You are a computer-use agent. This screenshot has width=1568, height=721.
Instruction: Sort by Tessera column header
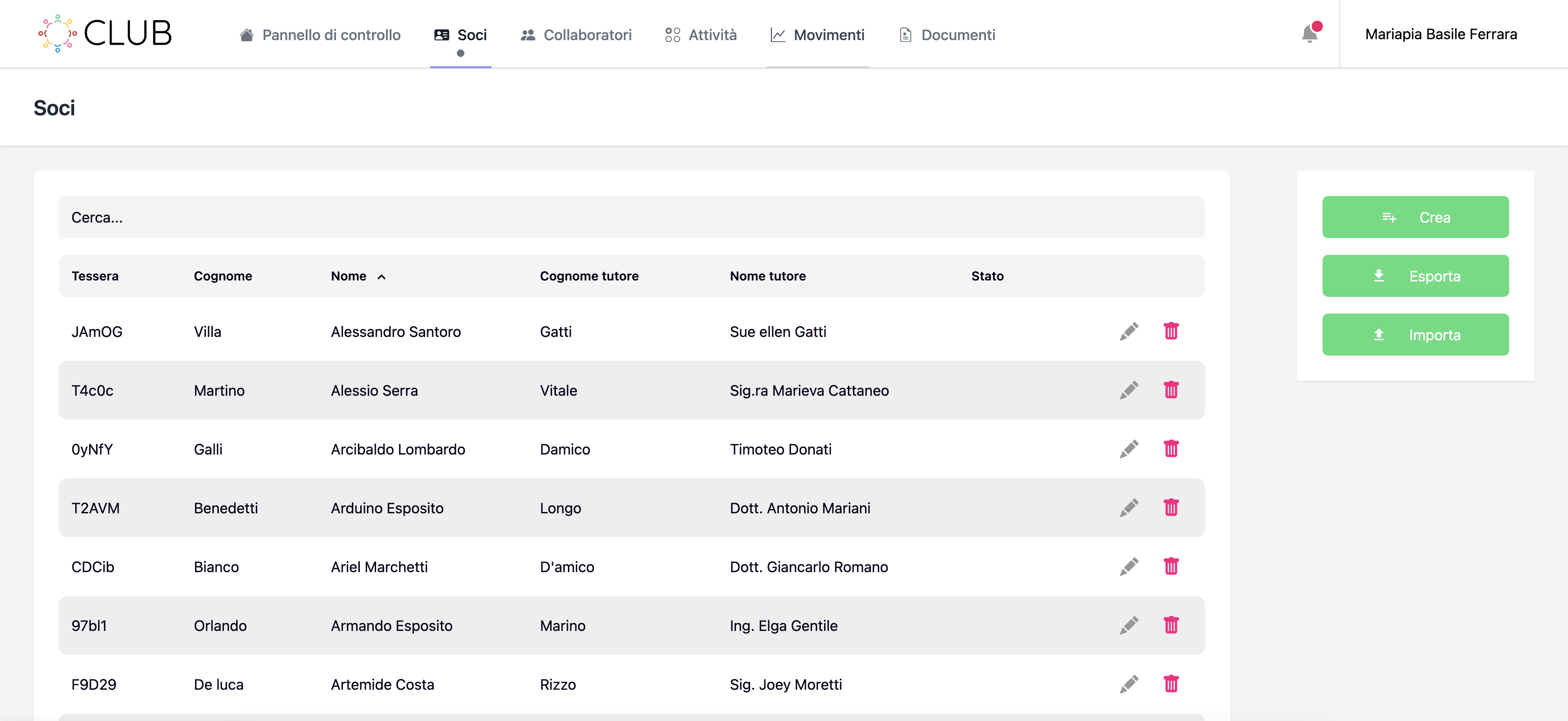[x=95, y=276]
